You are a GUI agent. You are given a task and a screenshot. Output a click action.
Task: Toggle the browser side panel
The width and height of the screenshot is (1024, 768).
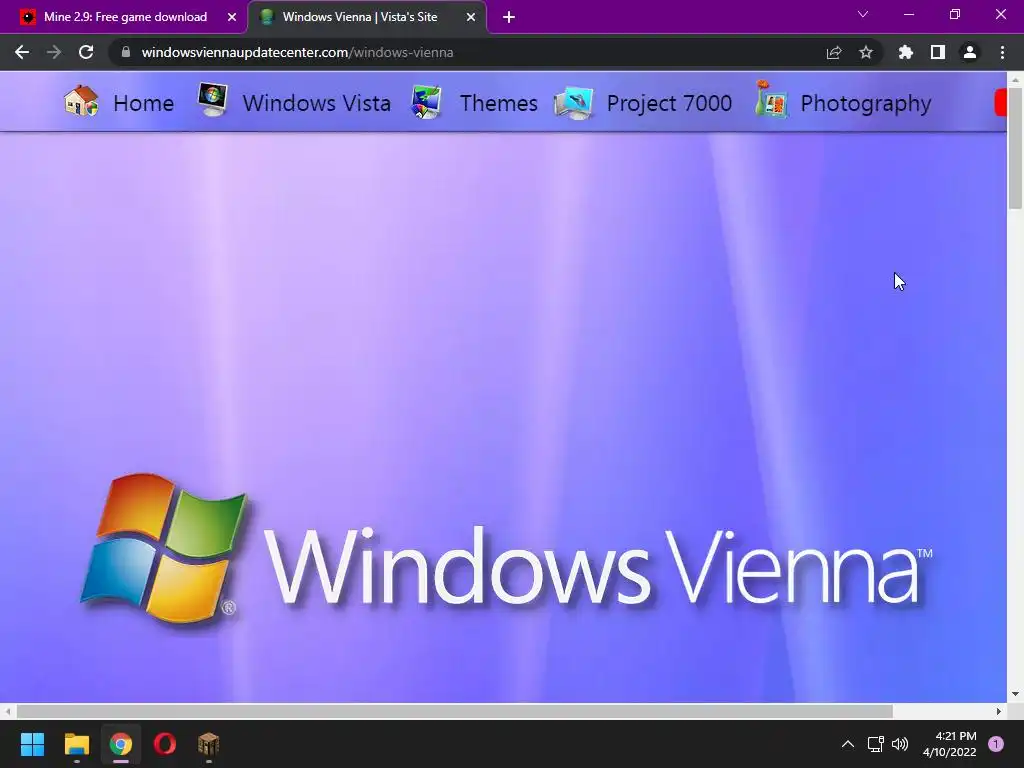[x=938, y=52]
